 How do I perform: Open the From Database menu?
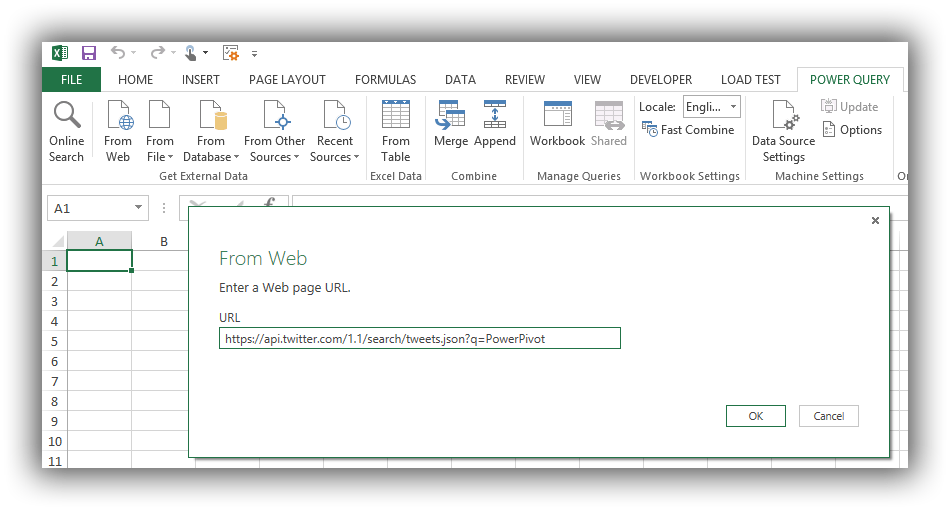[x=211, y=132]
